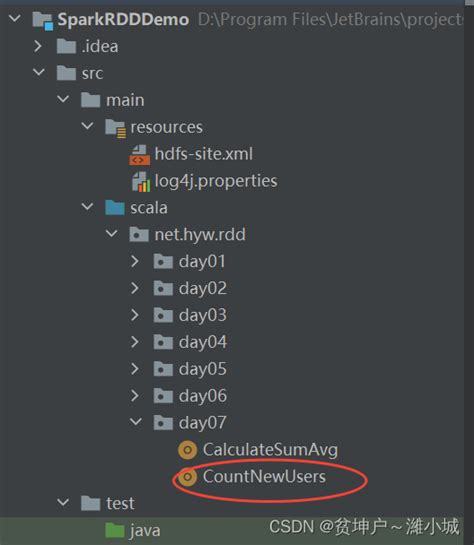Select the main folder label
This screenshot has width=474, height=545.
pyautogui.click(x=125, y=101)
